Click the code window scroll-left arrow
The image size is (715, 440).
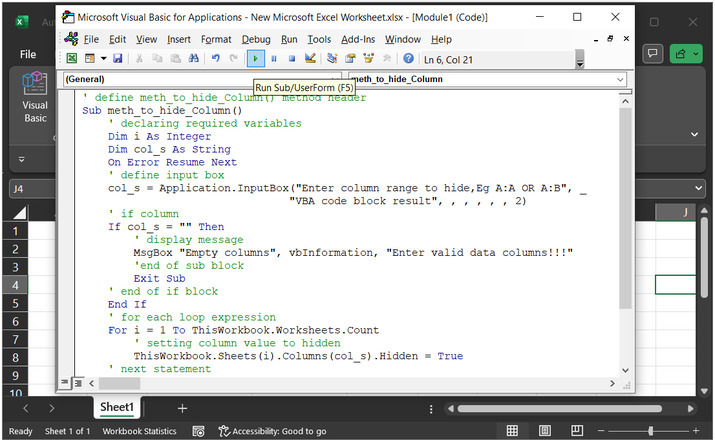[x=92, y=383]
